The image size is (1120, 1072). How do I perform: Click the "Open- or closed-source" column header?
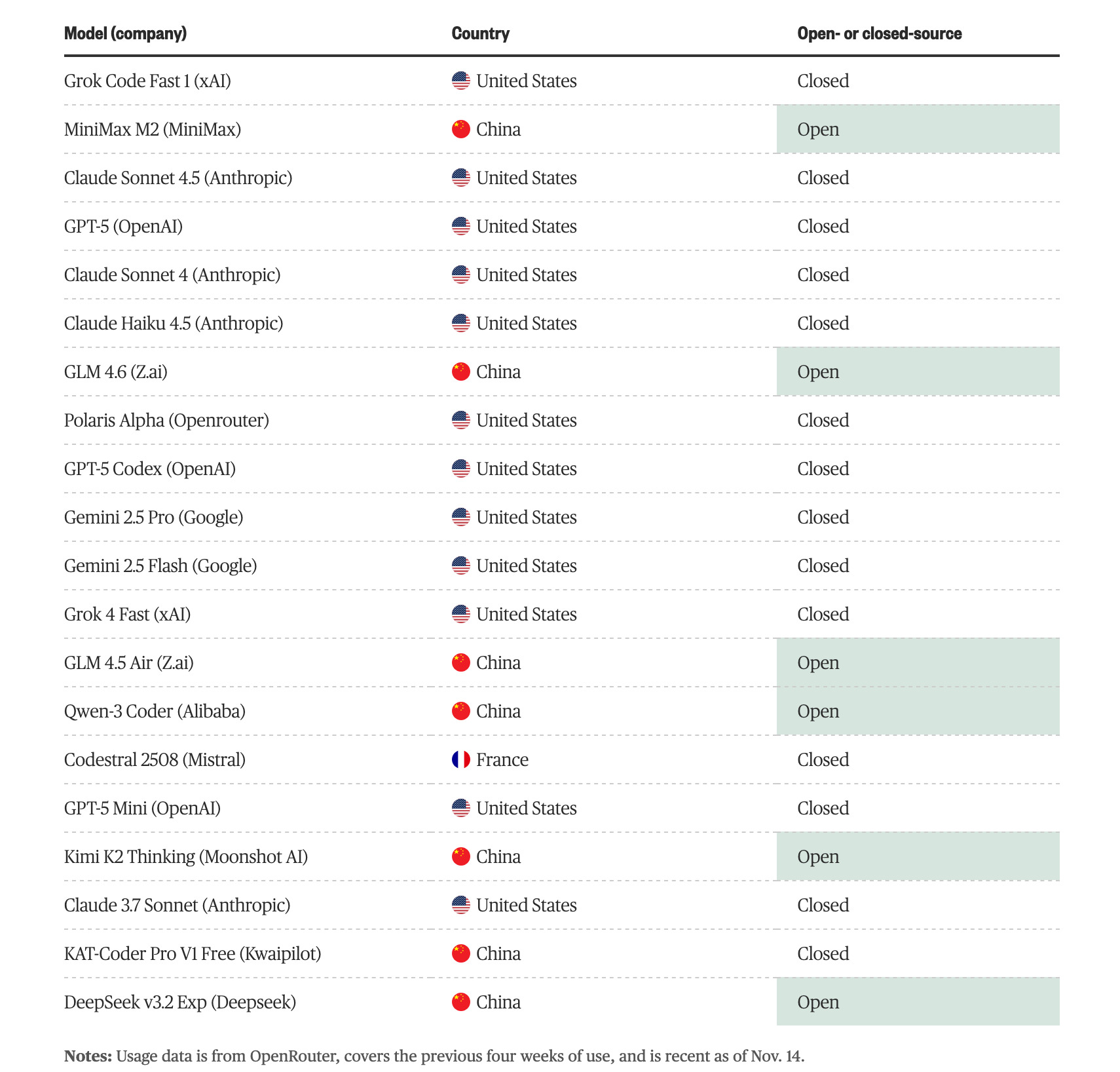click(x=879, y=33)
